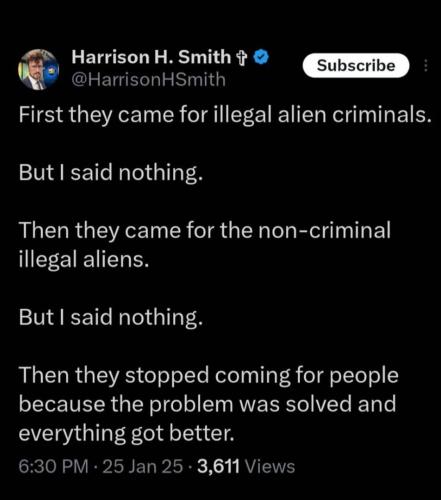The height and width of the screenshot is (500, 441).
Task: Click 'because the problem was solved and' line
Action: (x=207, y=404)
